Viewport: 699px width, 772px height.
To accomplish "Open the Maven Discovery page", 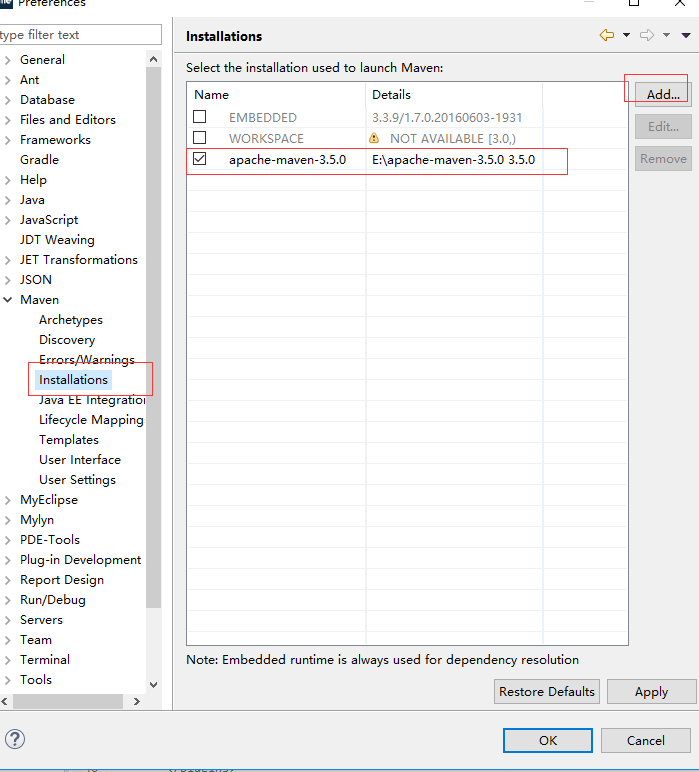I will pos(67,340).
